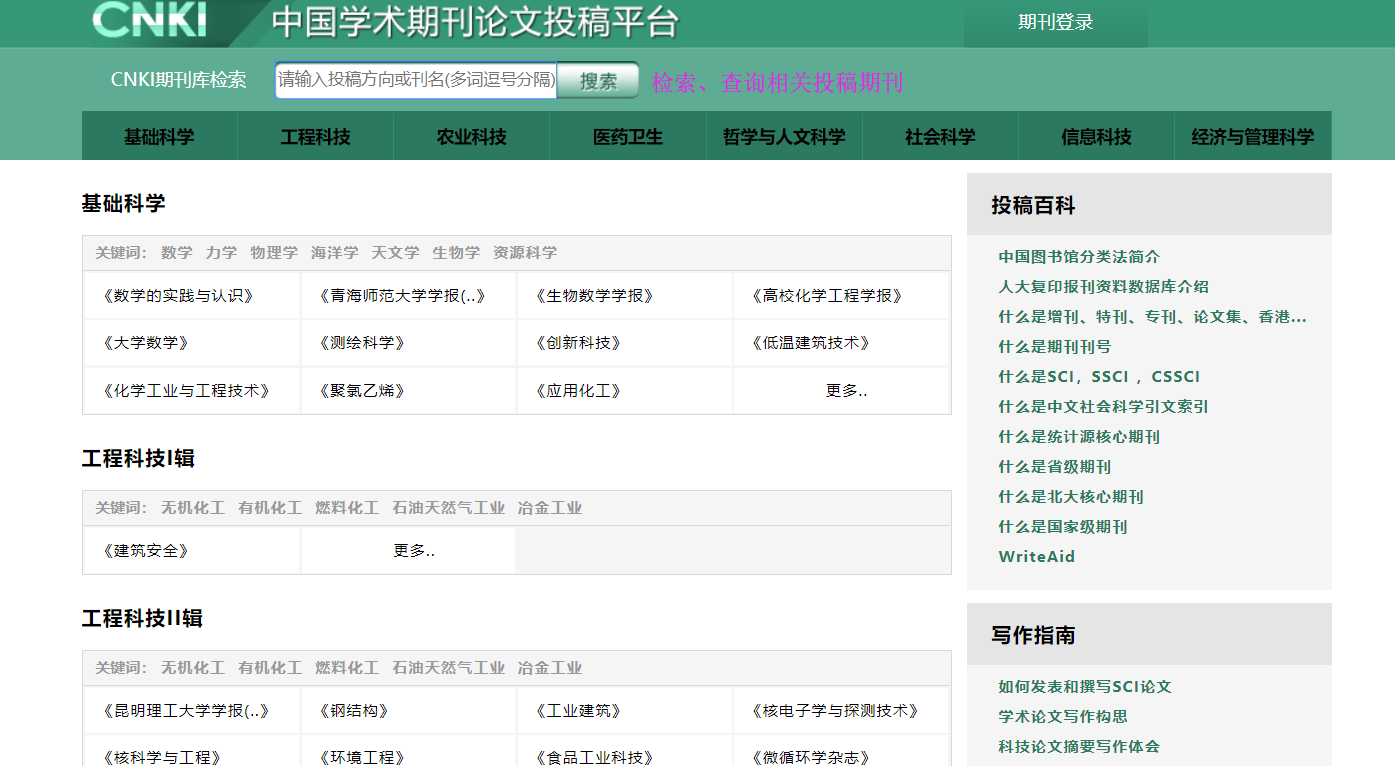
Task: Open the 经济与管理科学 nav tab
Action: (x=1253, y=137)
